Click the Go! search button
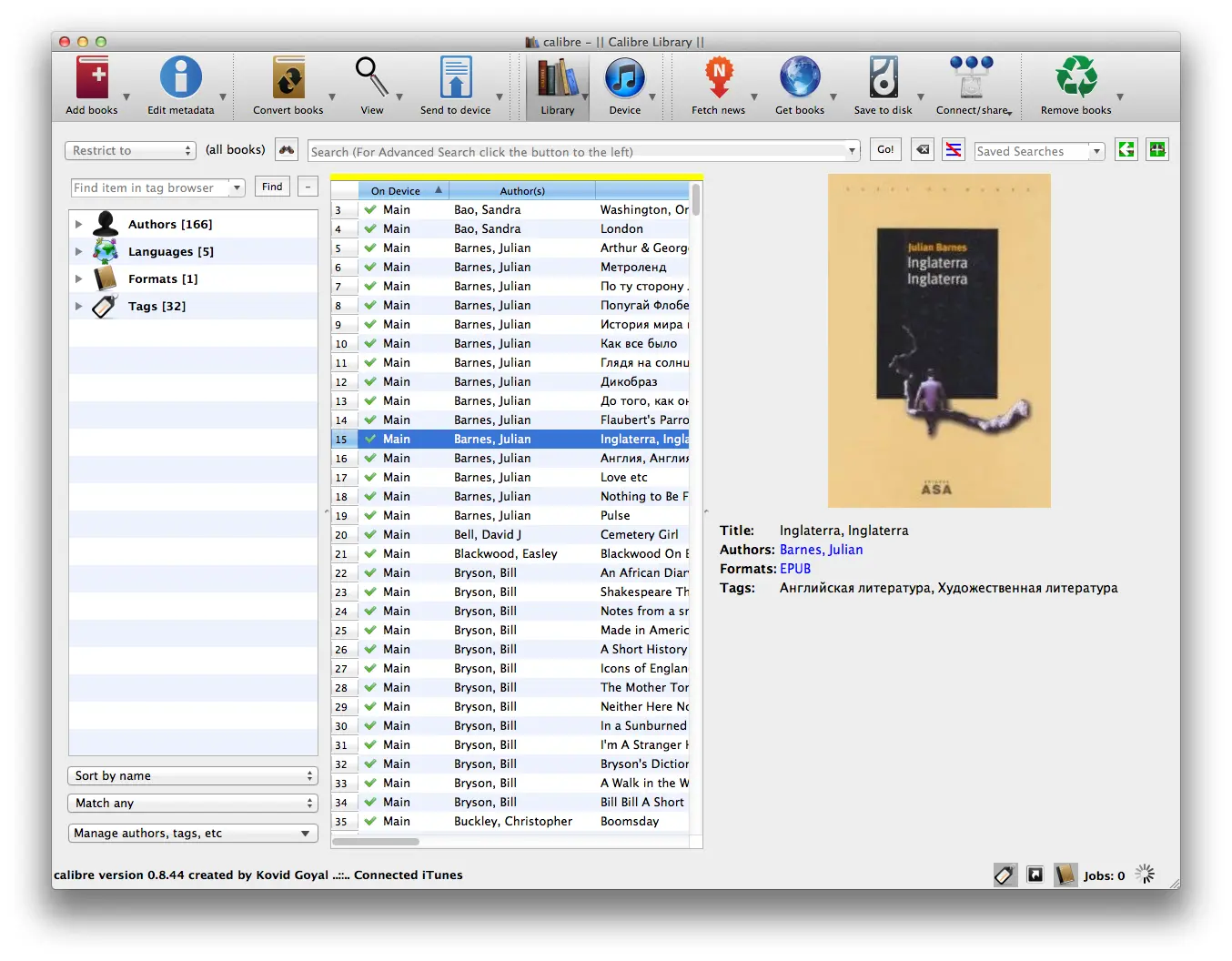The width and height of the screenshot is (1232, 961). pos(885,150)
